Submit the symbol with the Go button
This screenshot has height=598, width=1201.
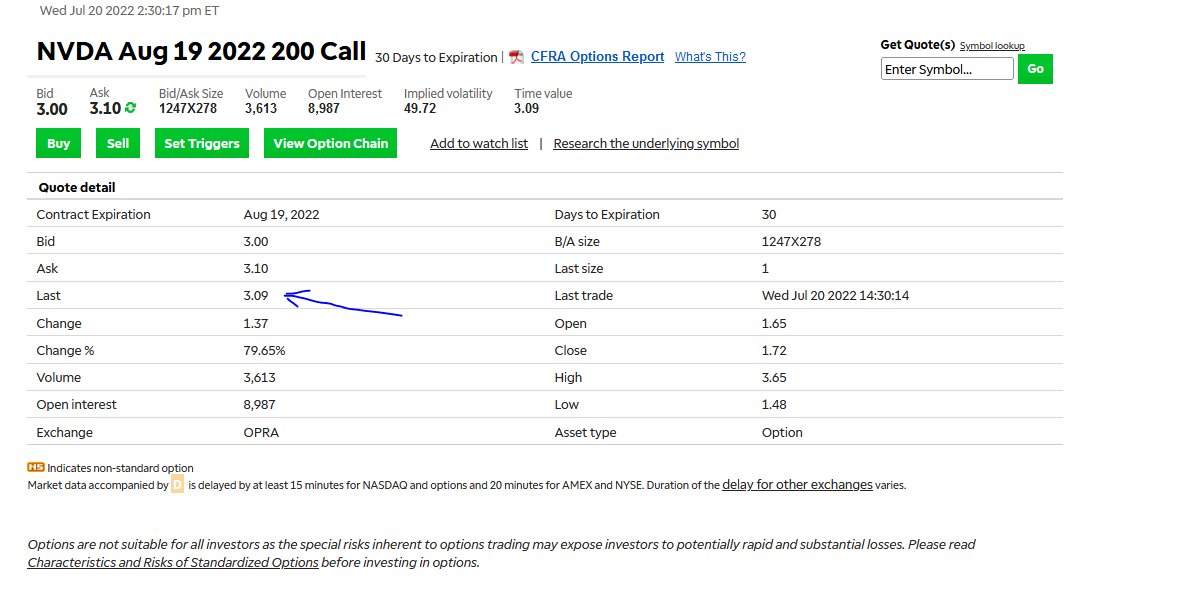point(1035,69)
